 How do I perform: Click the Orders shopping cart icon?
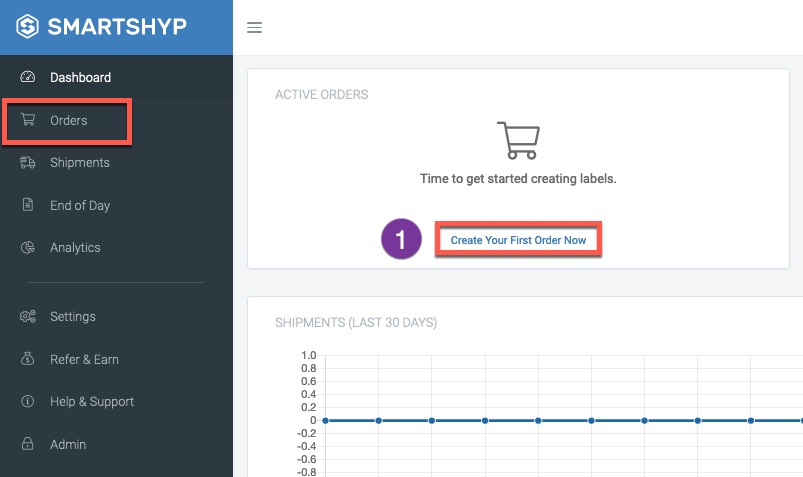28,120
